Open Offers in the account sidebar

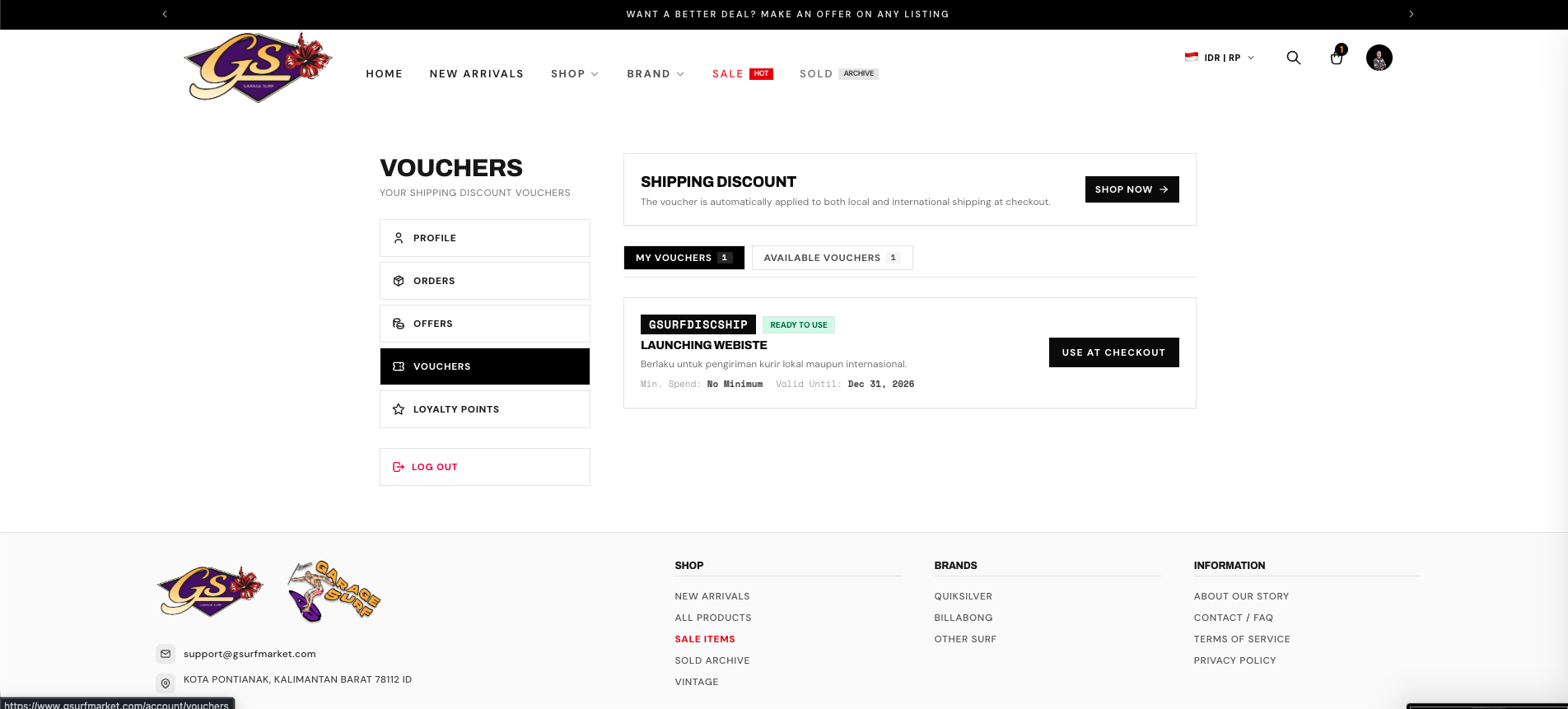point(485,324)
